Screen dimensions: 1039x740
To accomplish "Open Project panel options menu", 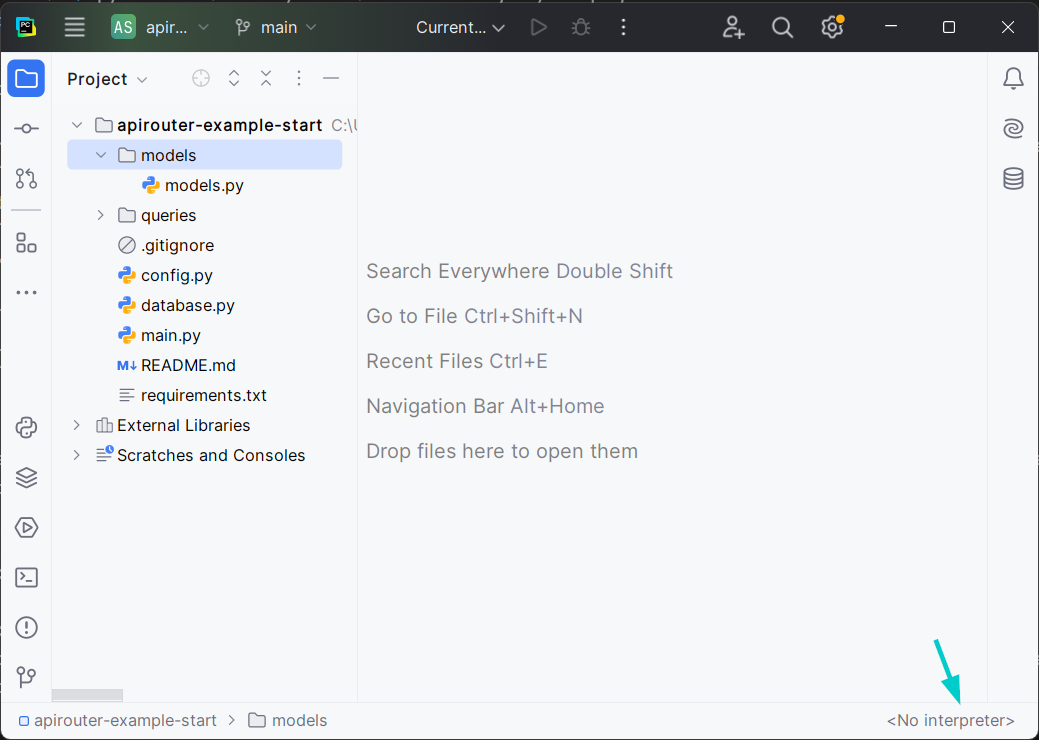I will click(299, 78).
